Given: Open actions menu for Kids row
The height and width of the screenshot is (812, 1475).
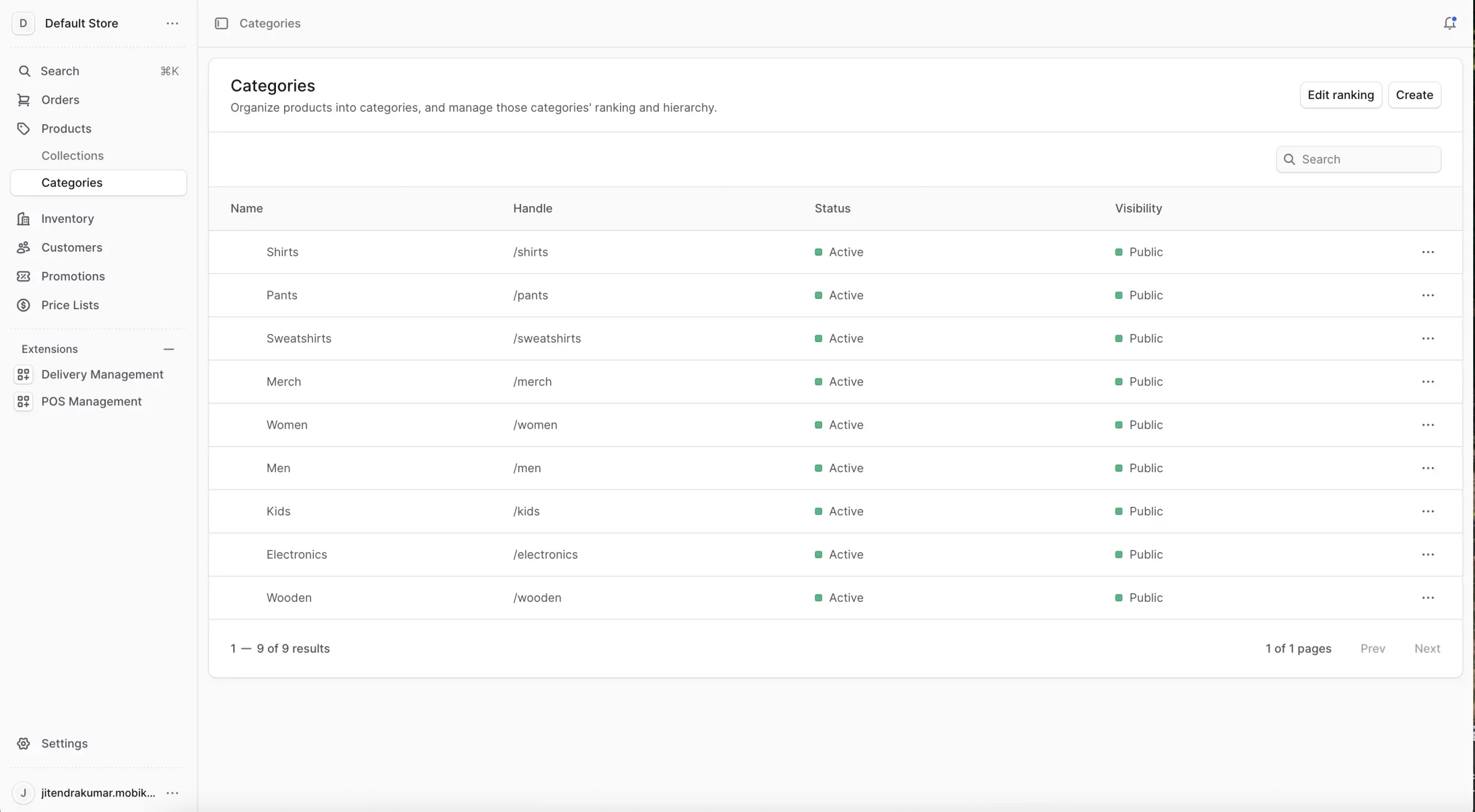Looking at the screenshot, I should coord(1428,511).
